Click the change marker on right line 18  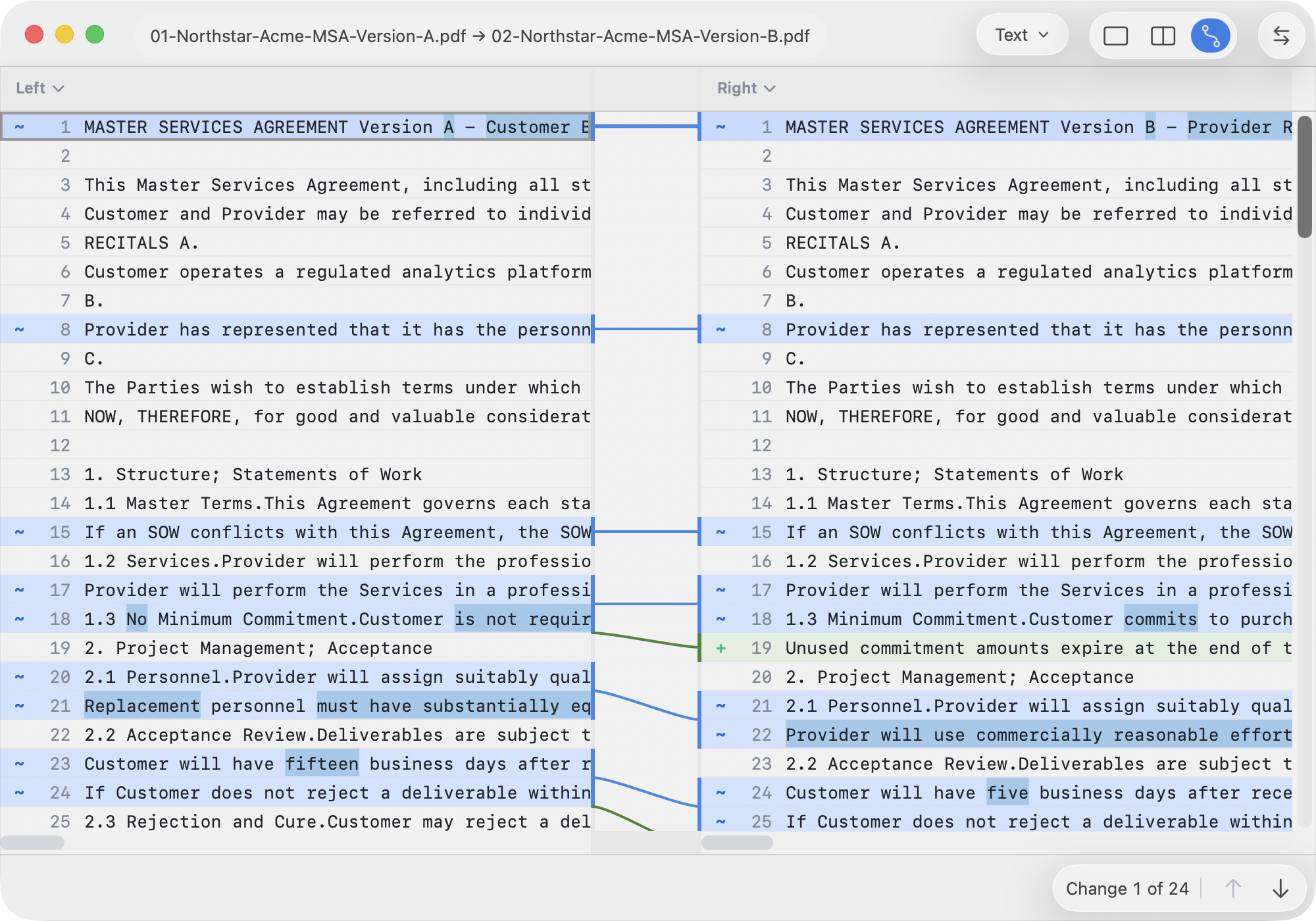click(x=721, y=619)
